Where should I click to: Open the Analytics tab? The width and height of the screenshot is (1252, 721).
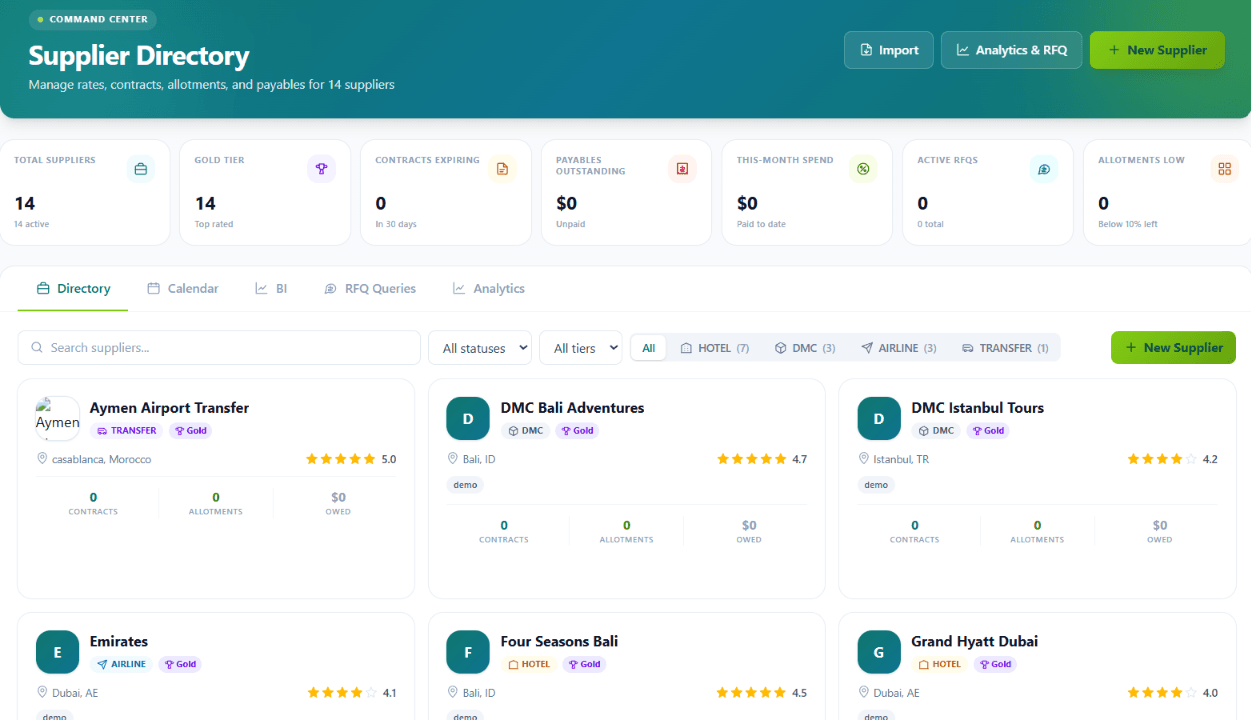pos(488,288)
